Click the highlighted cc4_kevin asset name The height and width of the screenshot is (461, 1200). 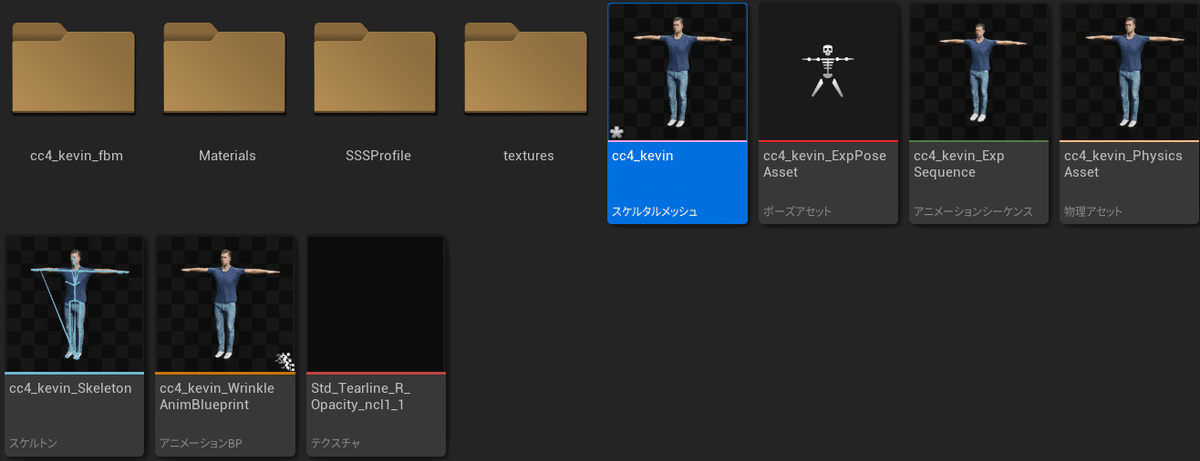point(642,156)
